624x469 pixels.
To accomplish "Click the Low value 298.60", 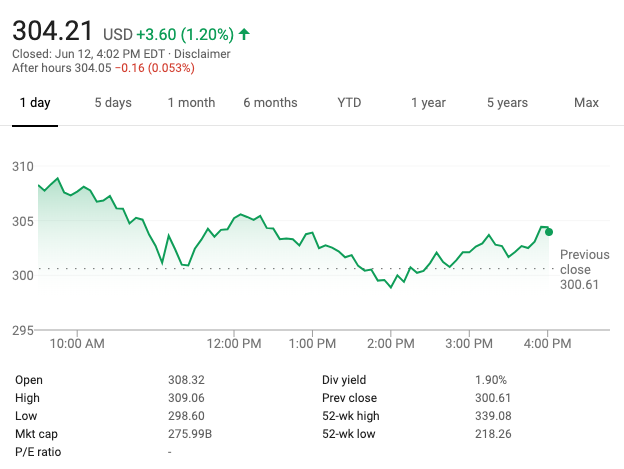I will tap(186, 416).
